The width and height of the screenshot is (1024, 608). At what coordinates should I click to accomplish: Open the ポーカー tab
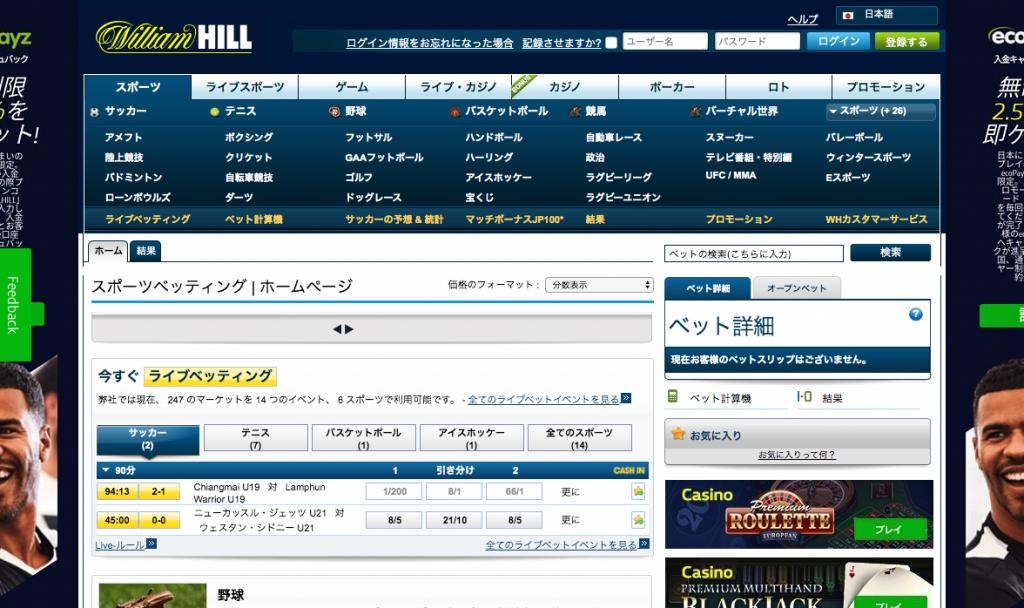(672, 87)
